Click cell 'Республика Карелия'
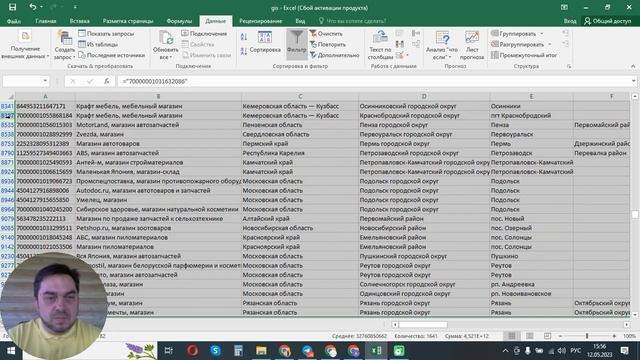Screen dimensions: 640x360 (x=300, y=153)
